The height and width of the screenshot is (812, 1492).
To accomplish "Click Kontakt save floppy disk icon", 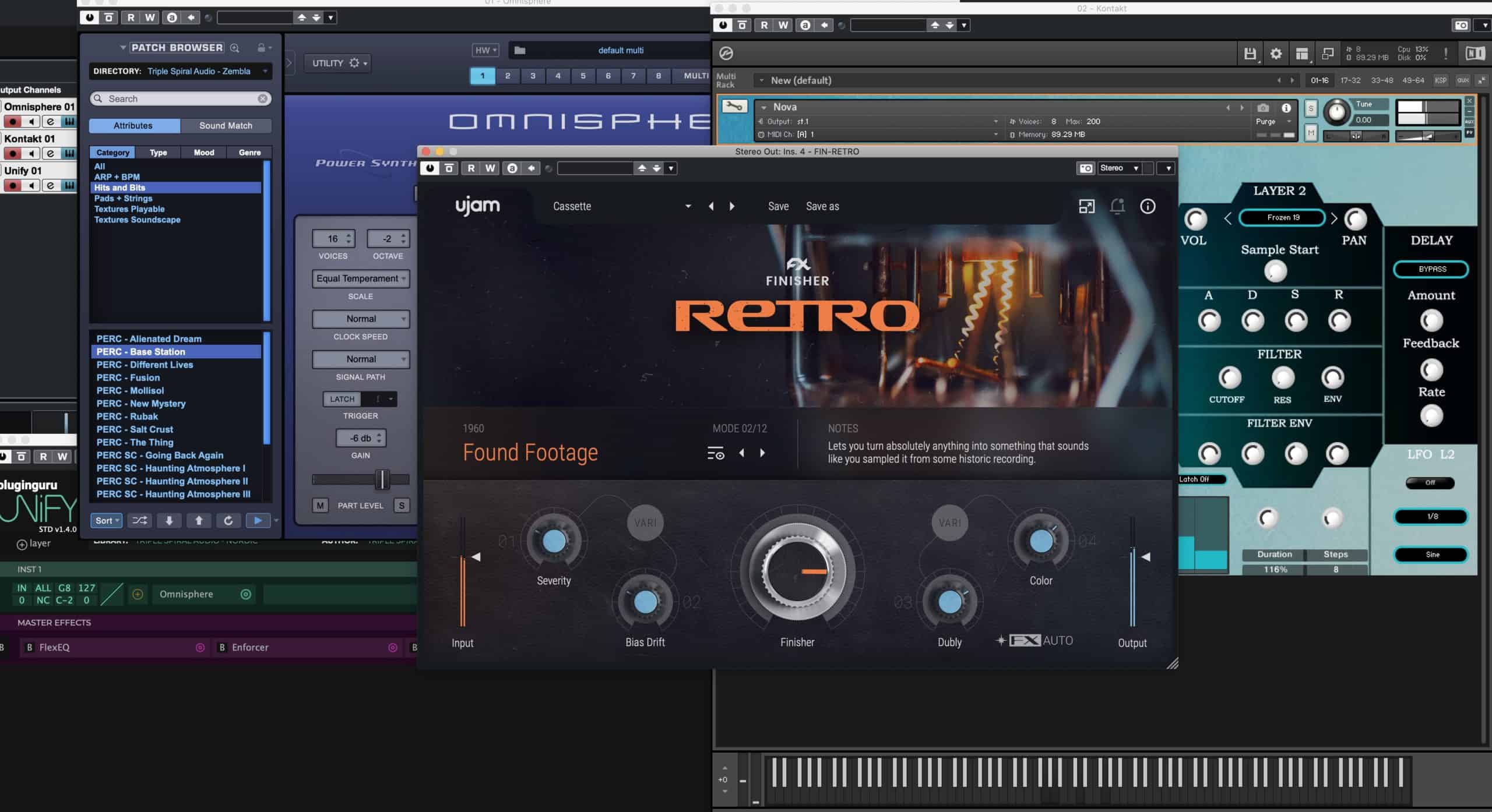I will 1250,54.
